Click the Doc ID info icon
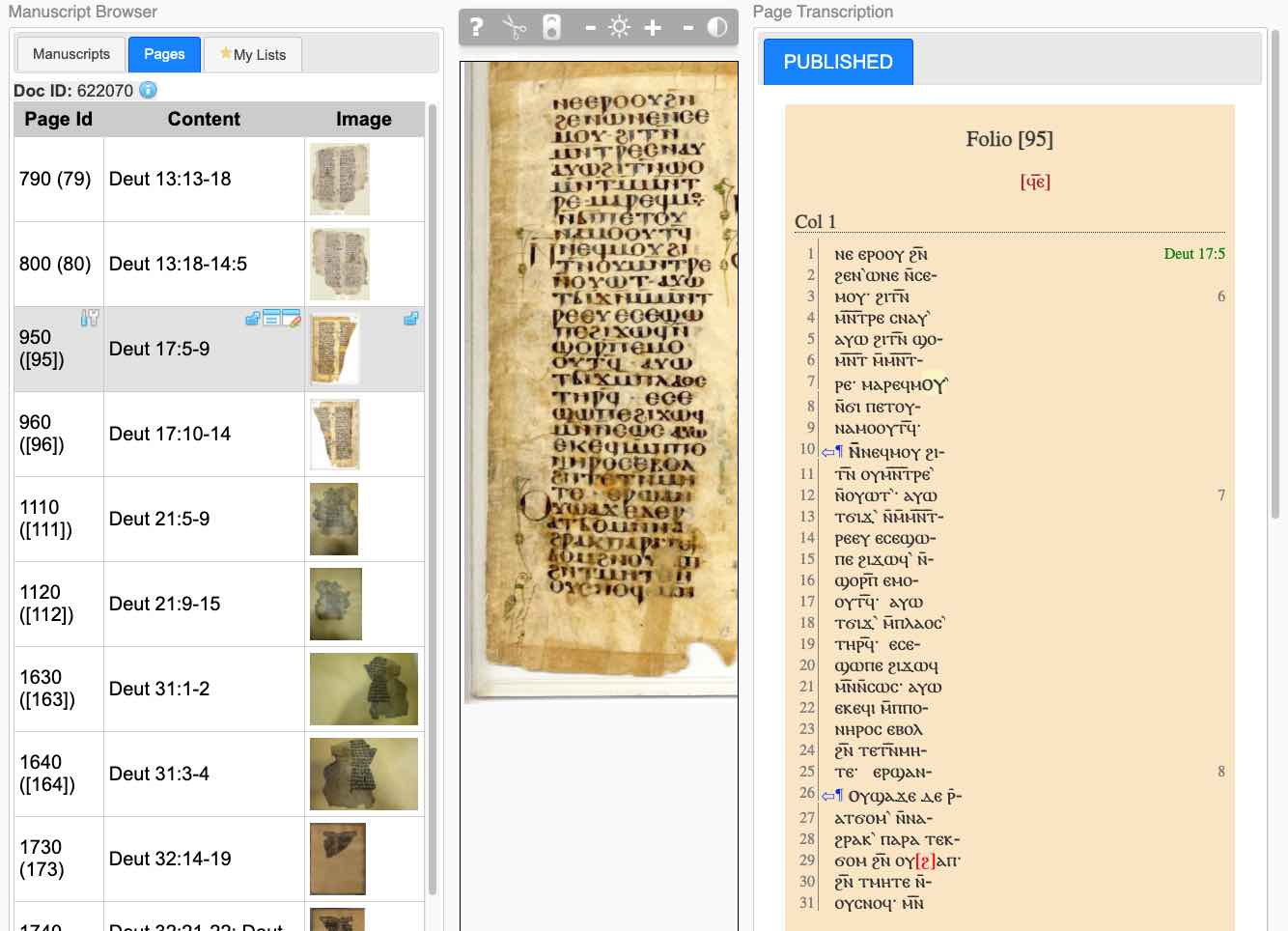Screen dimensions: 1288x931 148,90
